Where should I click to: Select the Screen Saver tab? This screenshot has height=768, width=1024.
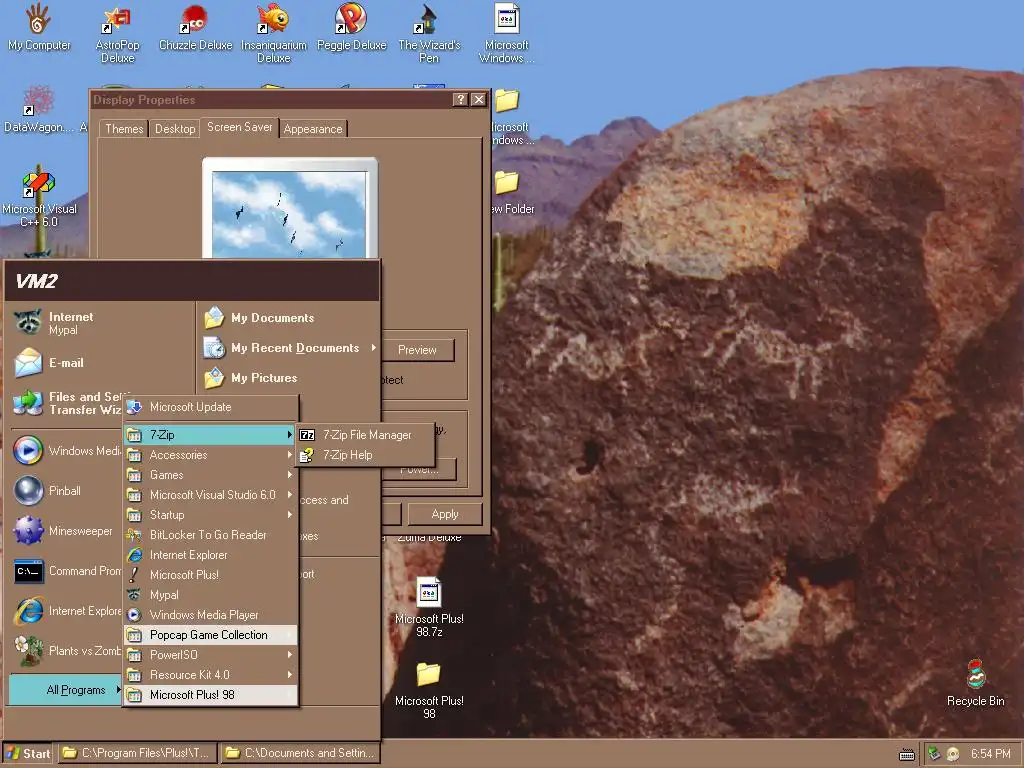pyautogui.click(x=239, y=127)
